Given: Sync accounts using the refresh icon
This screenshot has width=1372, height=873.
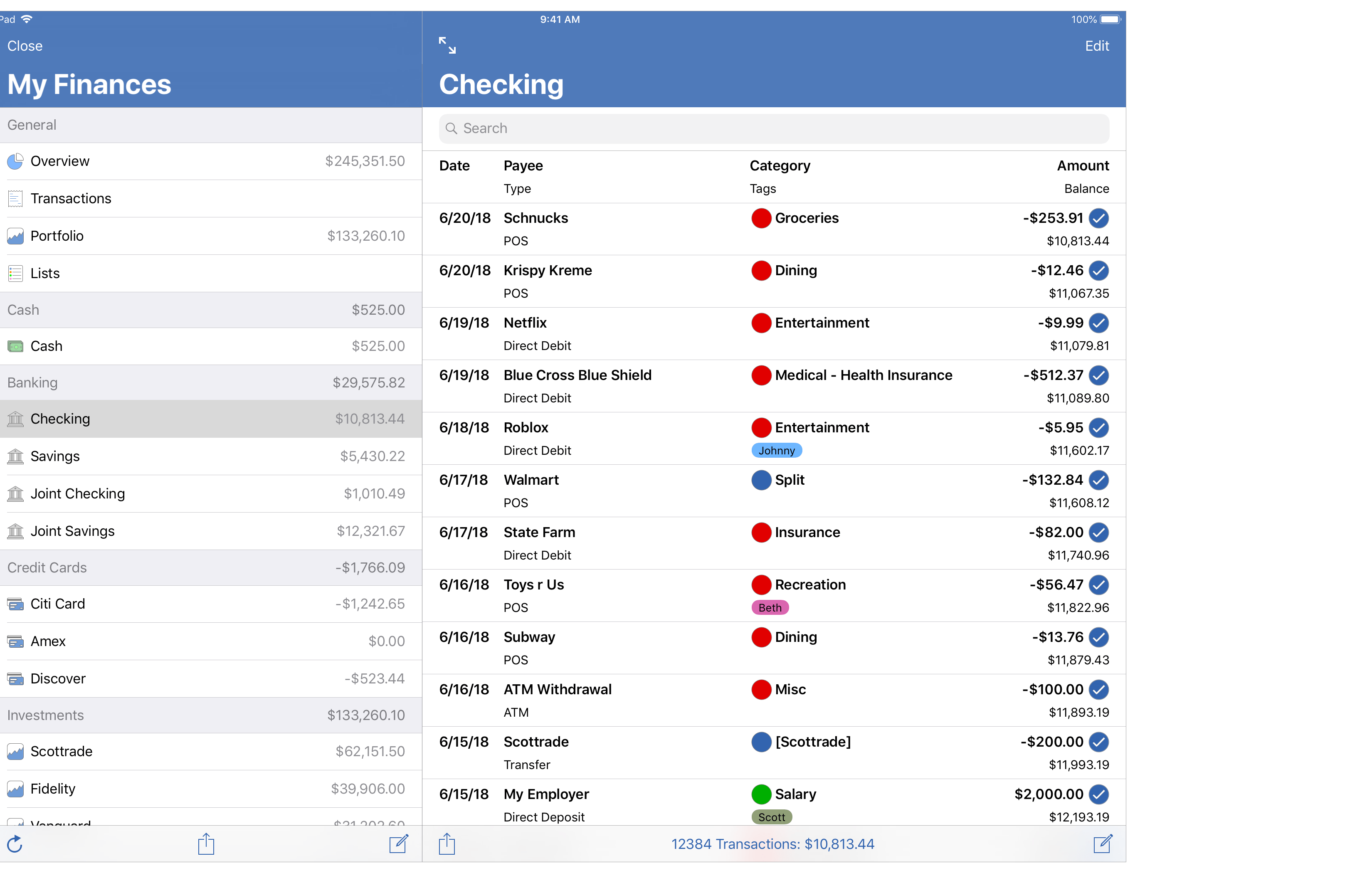Looking at the screenshot, I should tap(15, 844).
